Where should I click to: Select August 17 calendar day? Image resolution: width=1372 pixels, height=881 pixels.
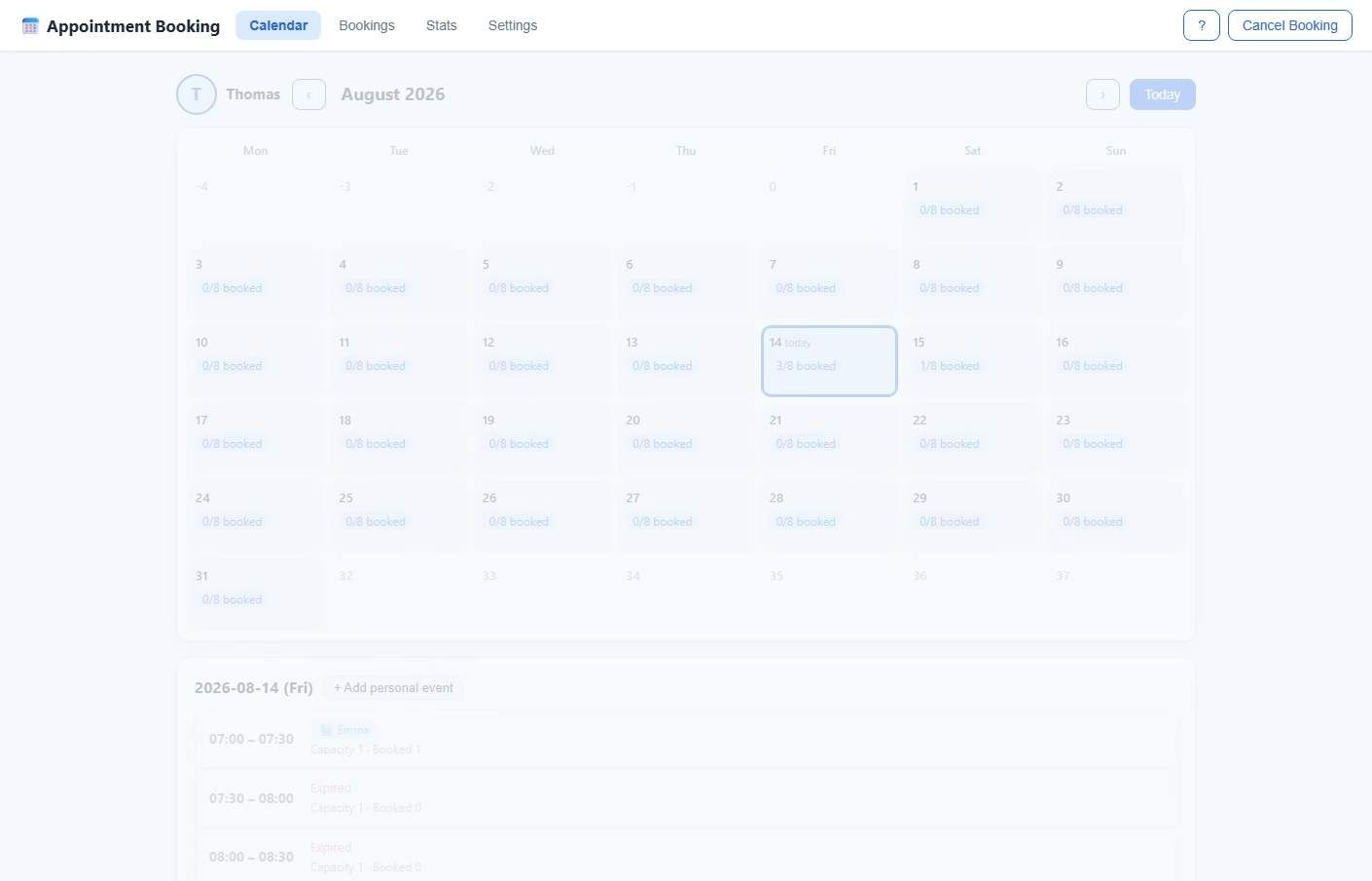click(x=255, y=439)
